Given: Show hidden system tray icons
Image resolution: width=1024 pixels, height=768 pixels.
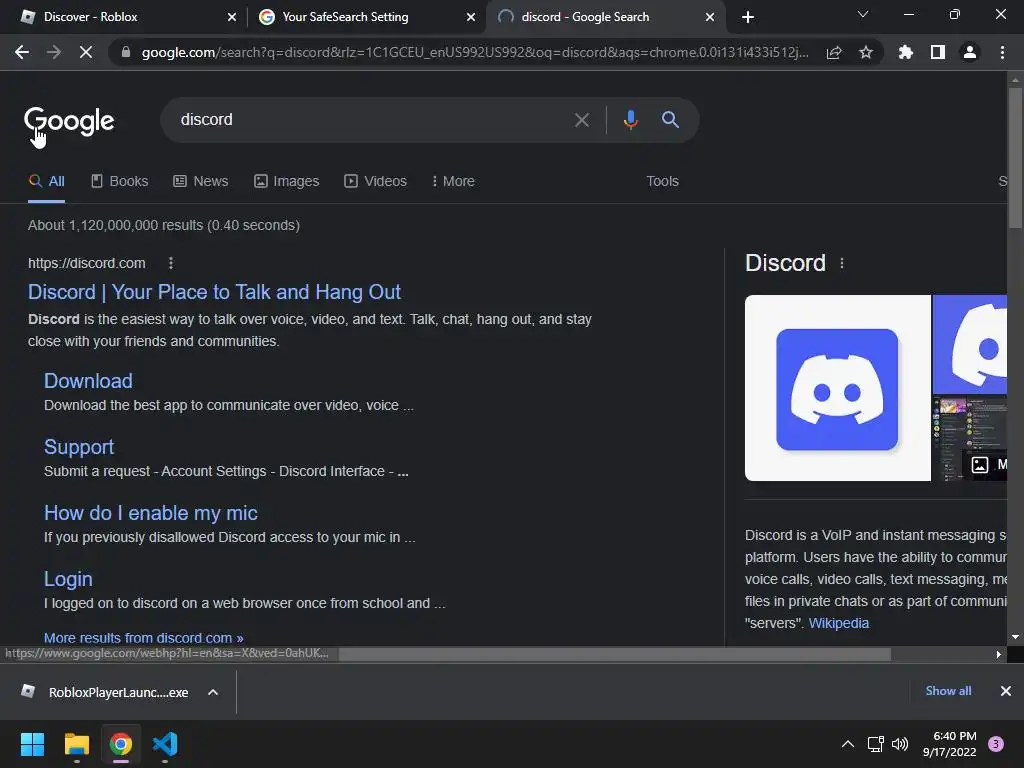Looking at the screenshot, I should (848, 744).
